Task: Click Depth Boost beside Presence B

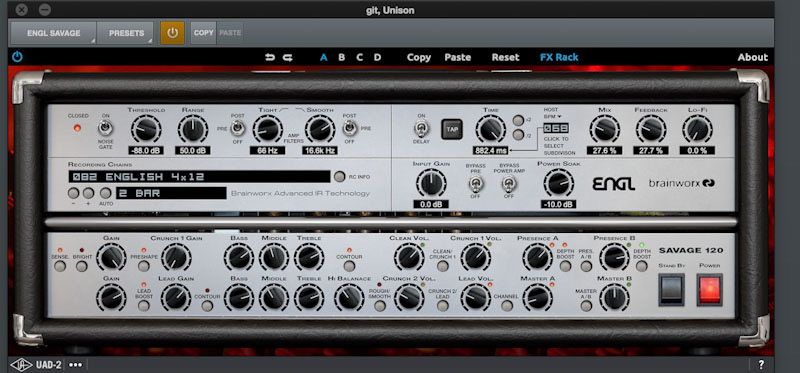Action: point(642,266)
